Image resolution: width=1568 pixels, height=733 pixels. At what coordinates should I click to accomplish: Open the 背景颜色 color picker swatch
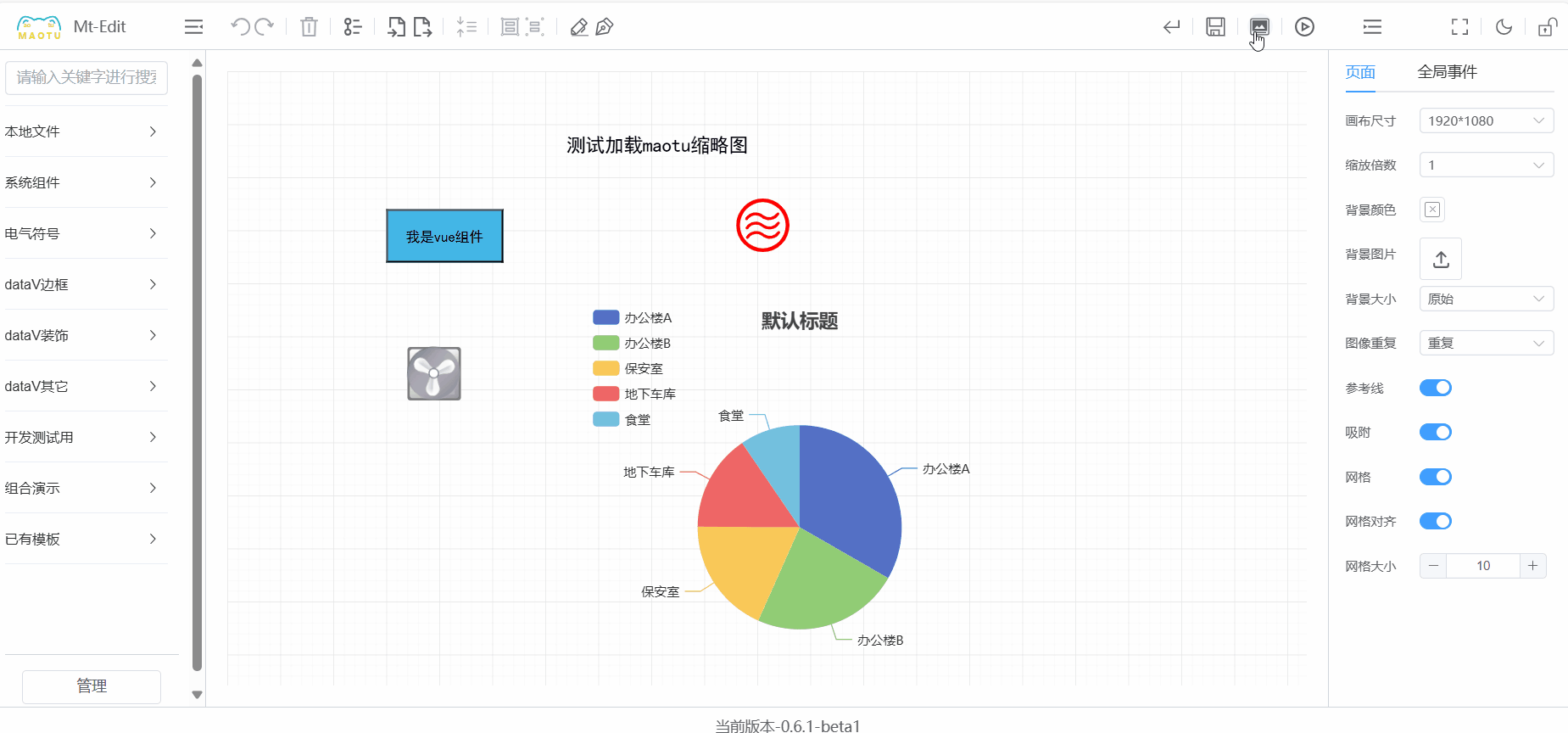pyautogui.click(x=1432, y=210)
